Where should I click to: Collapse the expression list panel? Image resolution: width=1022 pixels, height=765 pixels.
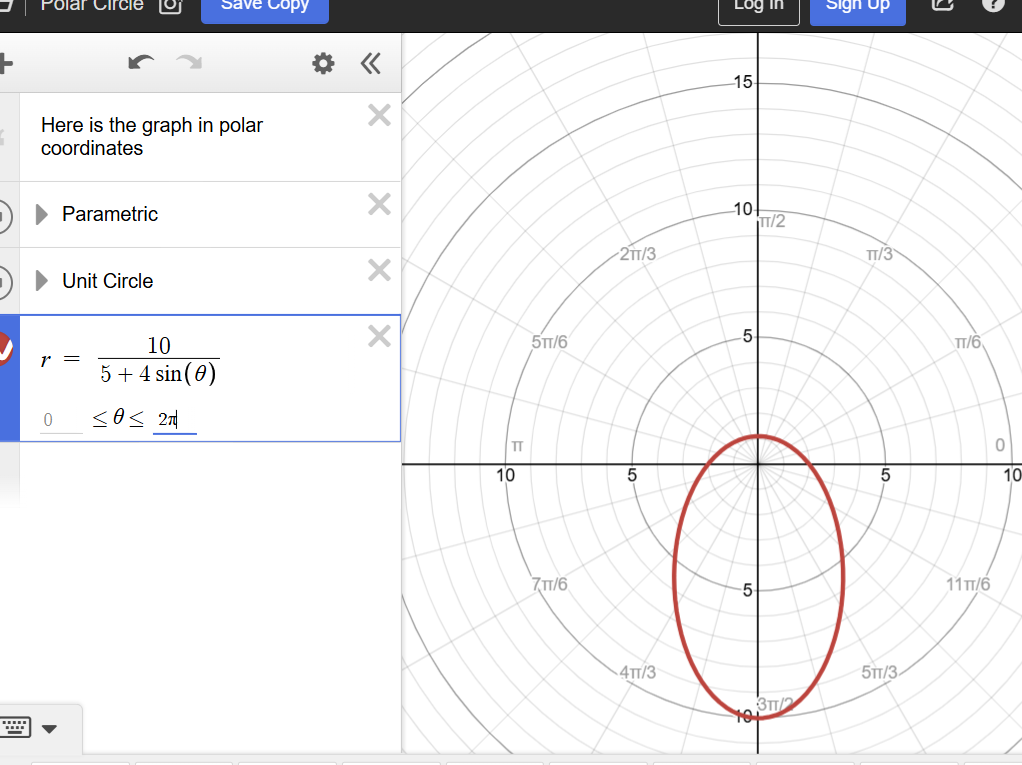point(371,64)
